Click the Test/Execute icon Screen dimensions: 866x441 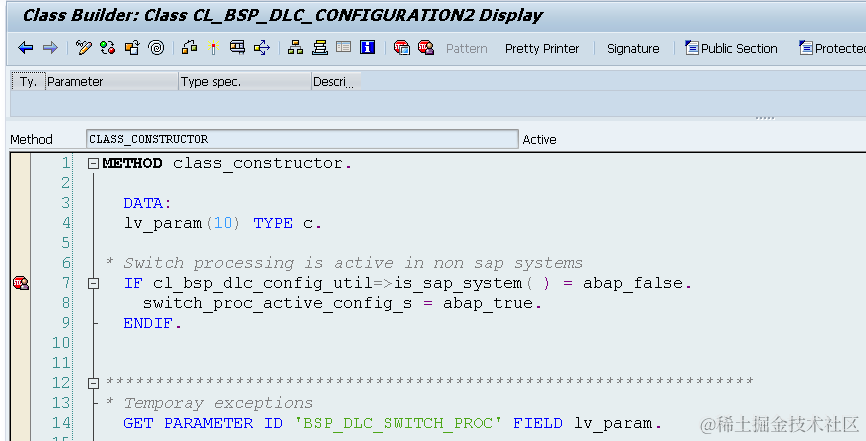(237, 48)
